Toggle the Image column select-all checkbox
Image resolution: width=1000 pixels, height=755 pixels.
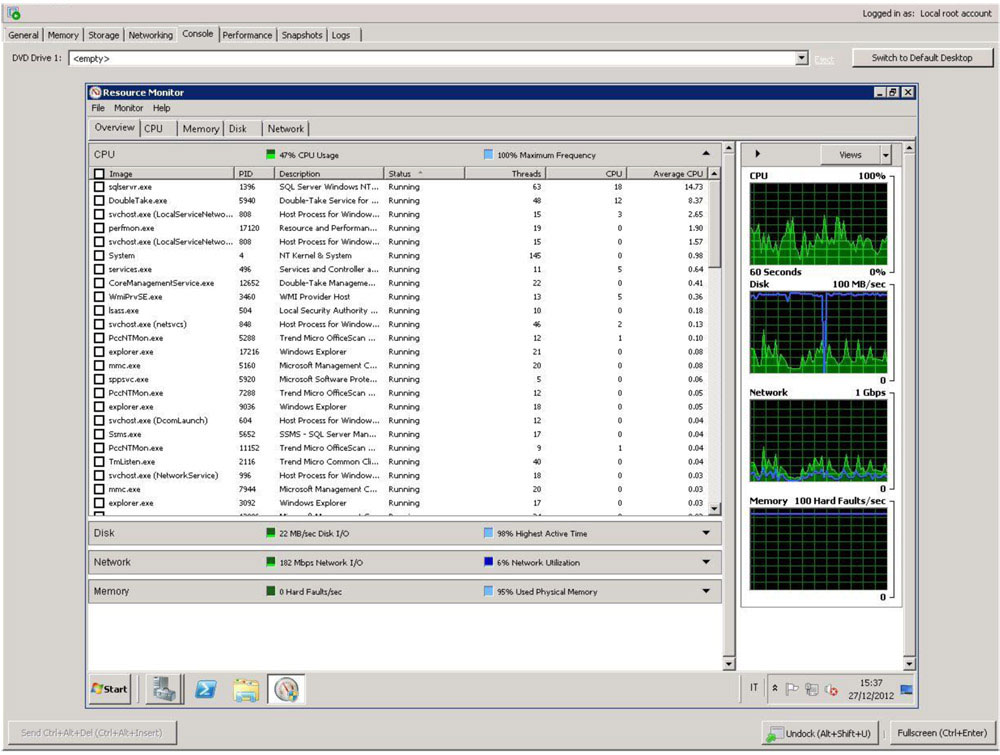pyautogui.click(x=99, y=173)
